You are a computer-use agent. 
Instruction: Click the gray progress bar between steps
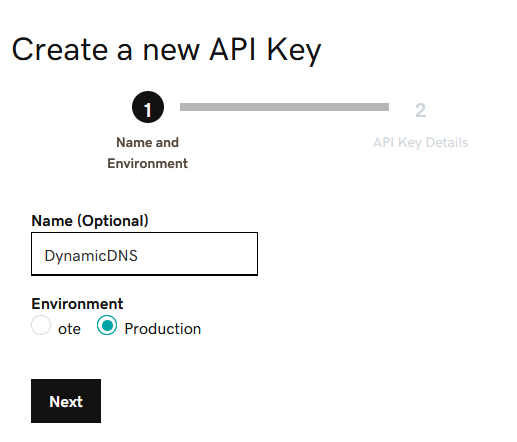(x=284, y=107)
